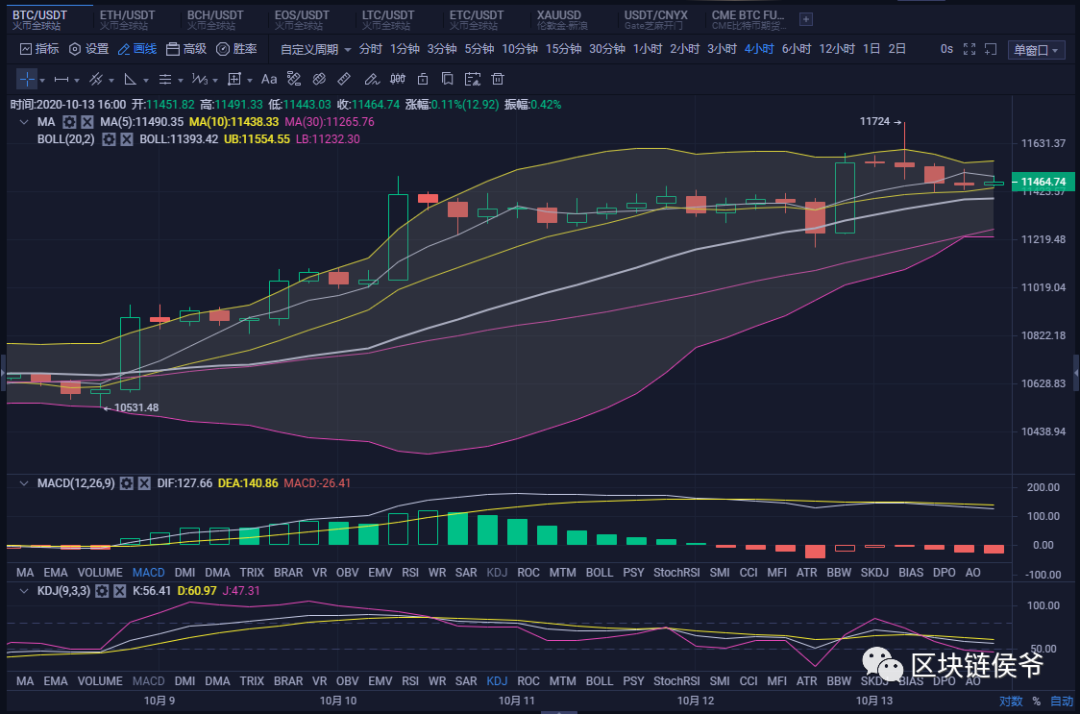Select the crosshair cursor drawing tool
The height and width of the screenshot is (714, 1080).
tap(27, 79)
